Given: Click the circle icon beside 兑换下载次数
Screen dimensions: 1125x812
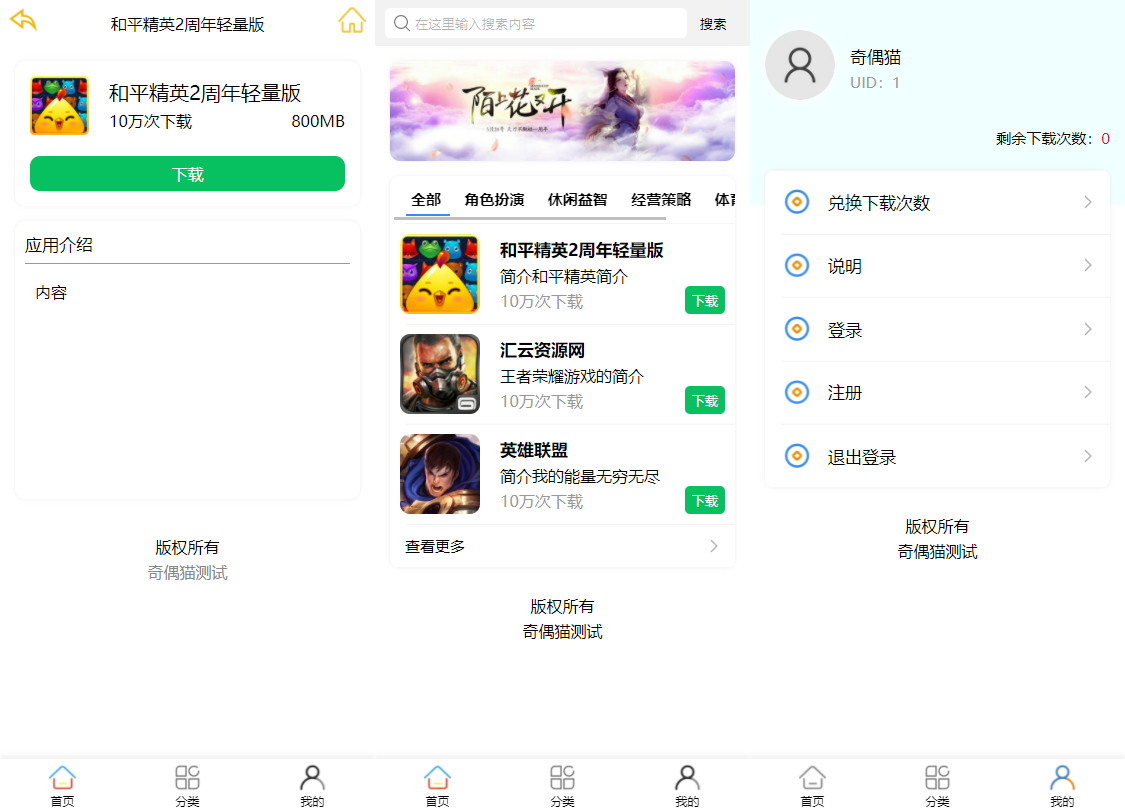Looking at the screenshot, I should 796,202.
